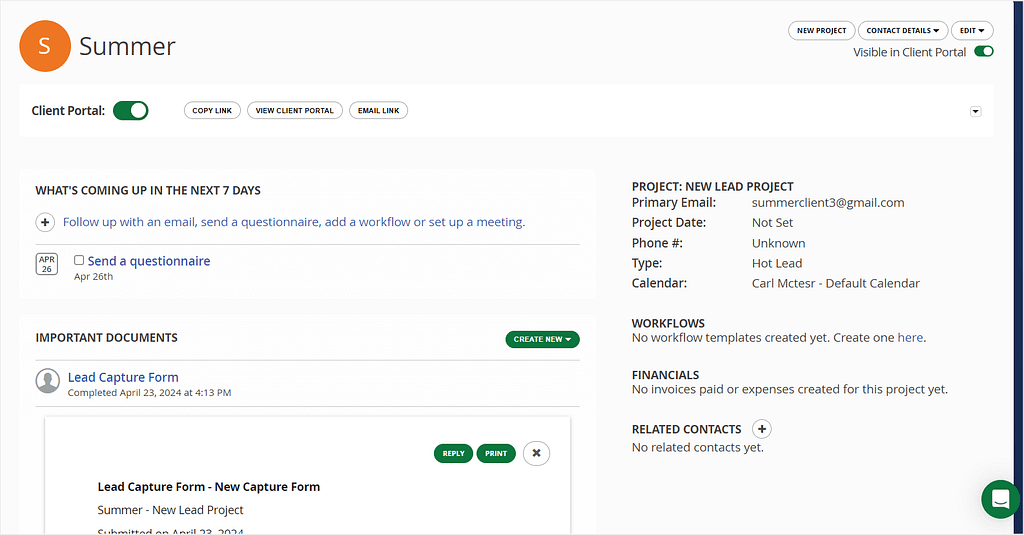Click the plus icon to add follow-up
Image resolution: width=1024 pixels, height=535 pixels.
[45, 222]
